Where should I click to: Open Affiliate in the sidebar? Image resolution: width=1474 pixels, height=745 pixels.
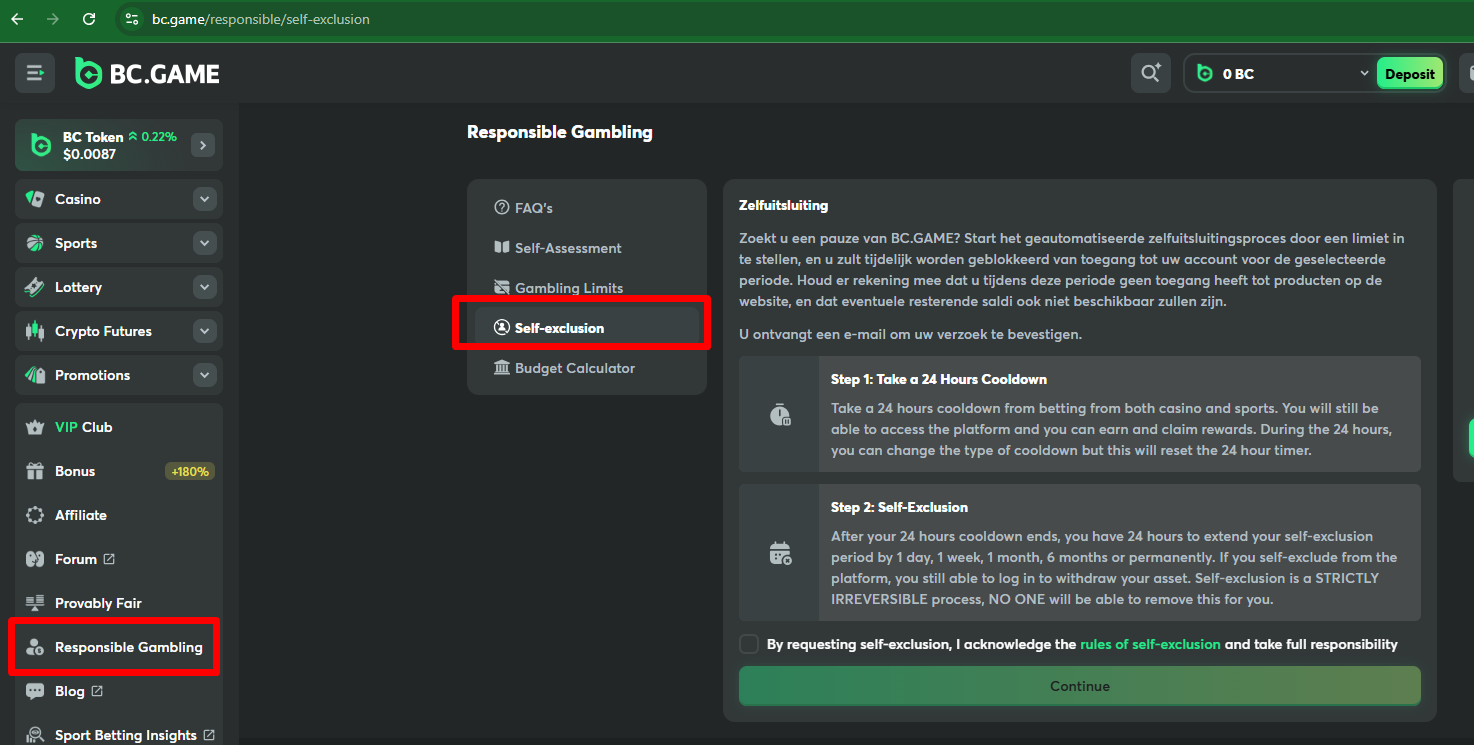point(80,515)
